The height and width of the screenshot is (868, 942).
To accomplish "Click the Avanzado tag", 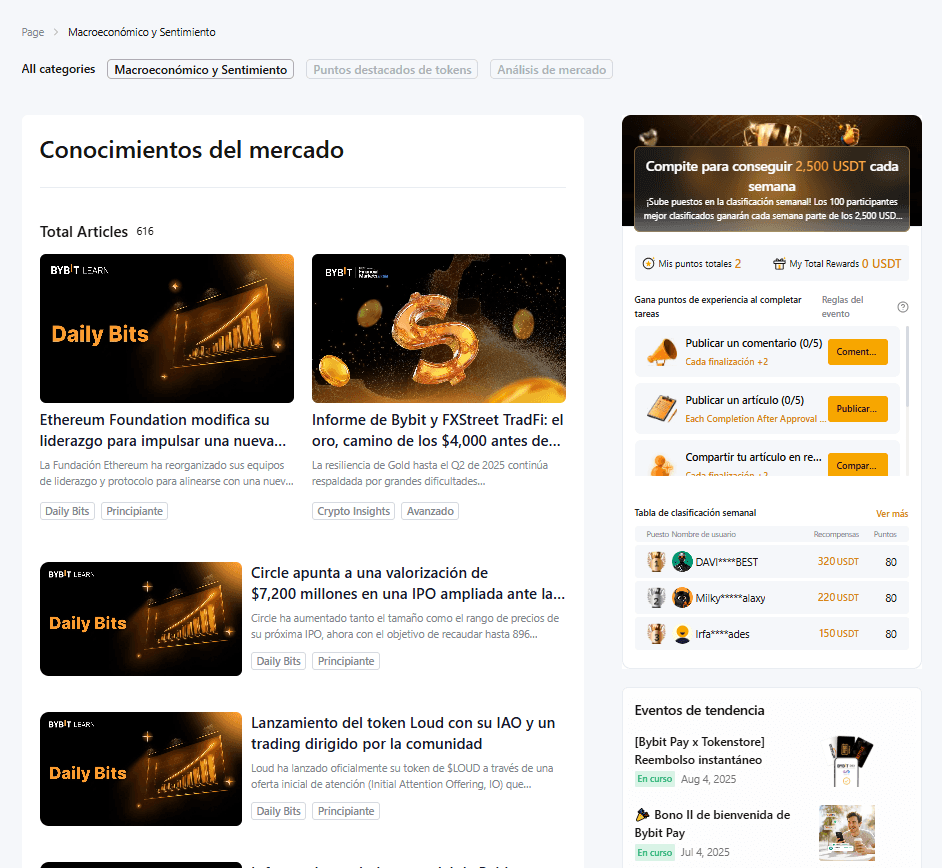I will [430, 511].
